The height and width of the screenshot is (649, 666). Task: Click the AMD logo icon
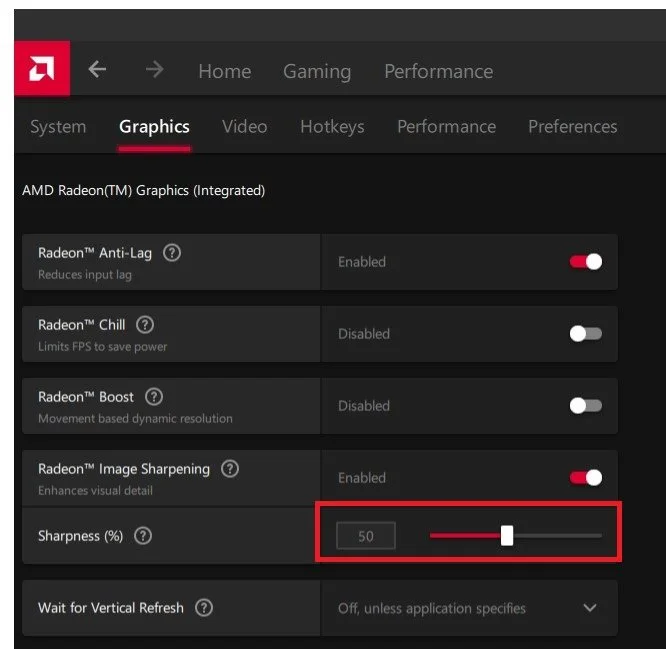click(42, 68)
